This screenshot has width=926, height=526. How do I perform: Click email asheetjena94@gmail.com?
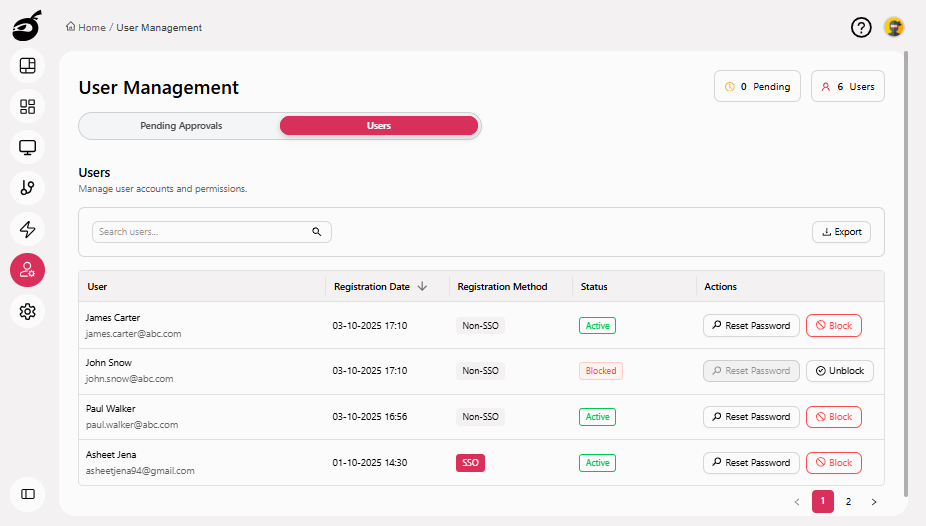[140, 471]
